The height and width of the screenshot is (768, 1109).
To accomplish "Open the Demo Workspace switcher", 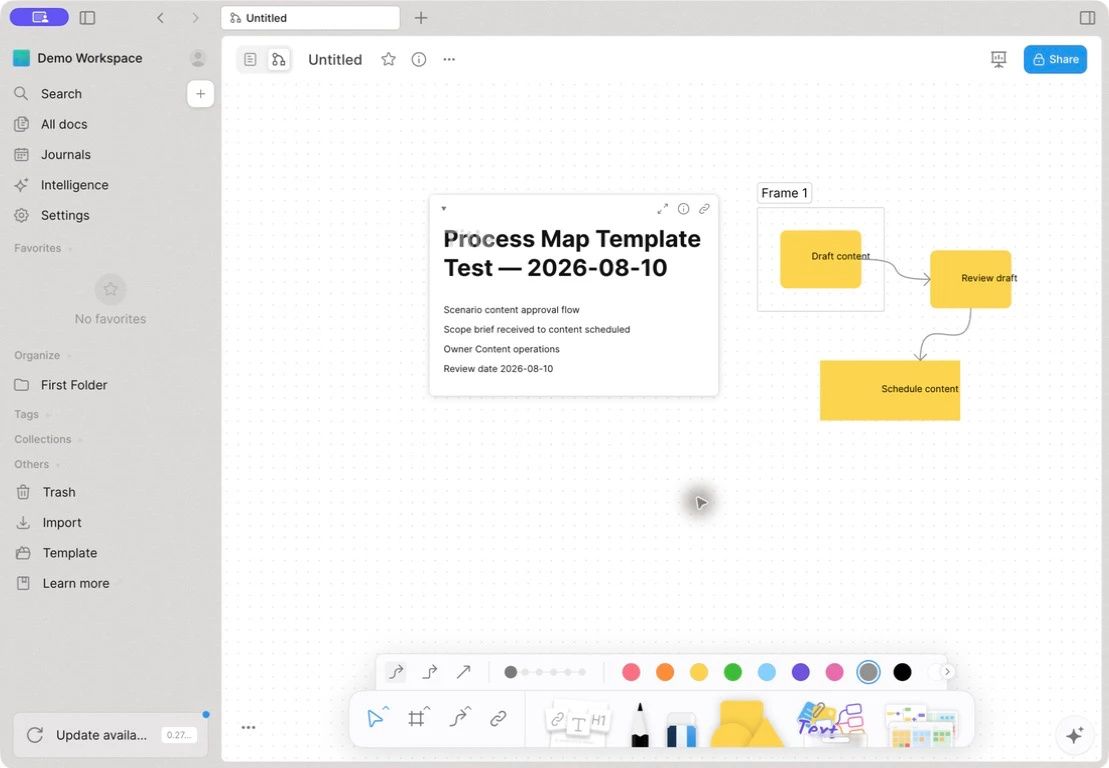I will [x=78, y=58].
